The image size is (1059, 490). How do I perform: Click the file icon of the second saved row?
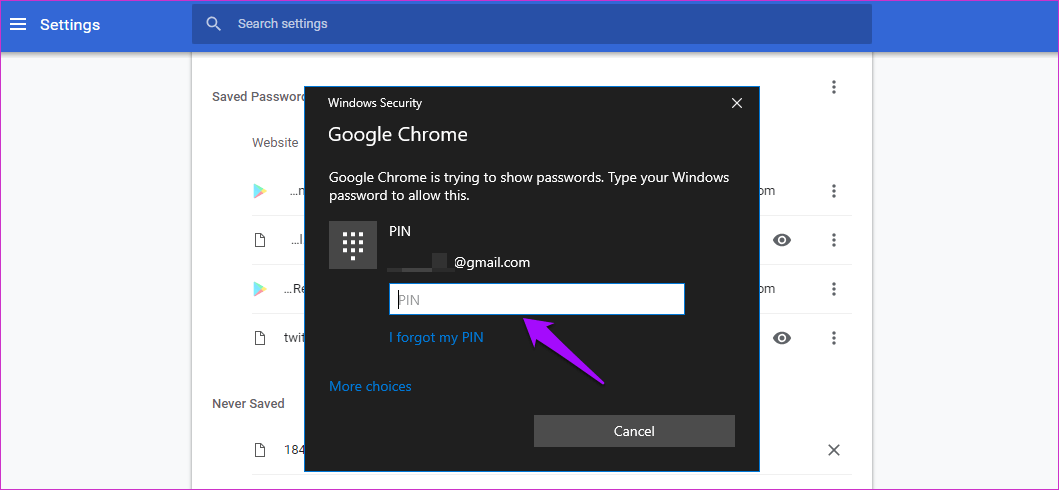[259, 240]
